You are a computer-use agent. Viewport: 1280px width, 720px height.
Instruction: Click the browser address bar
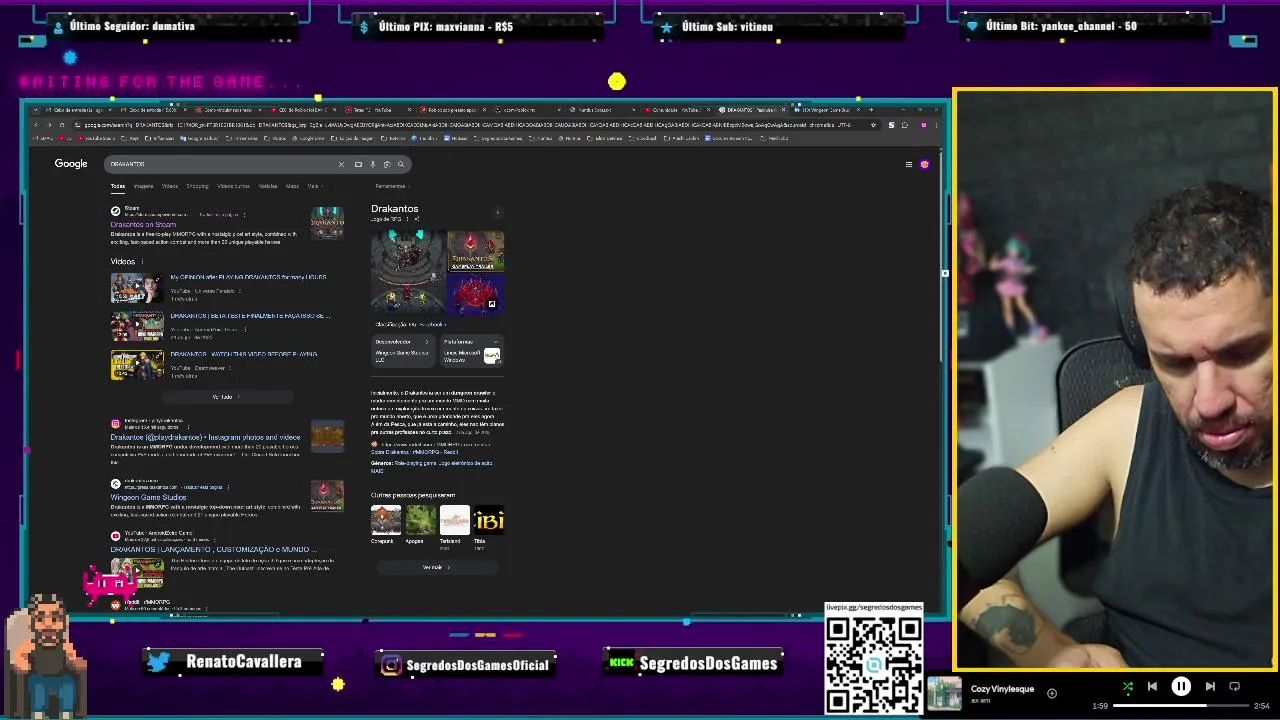465,125
